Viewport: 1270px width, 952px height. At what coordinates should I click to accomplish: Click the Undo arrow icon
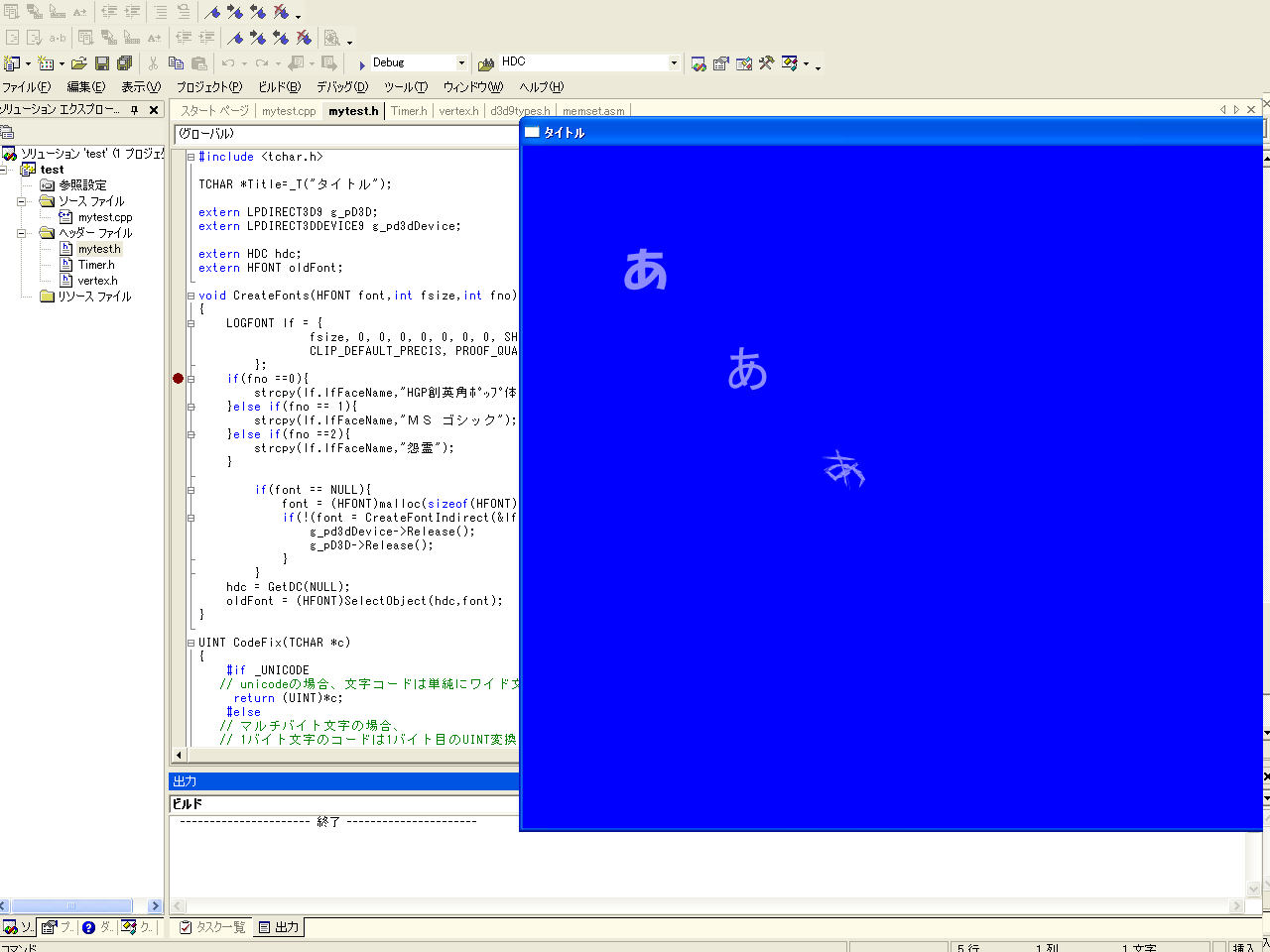(x=228, y=63)
